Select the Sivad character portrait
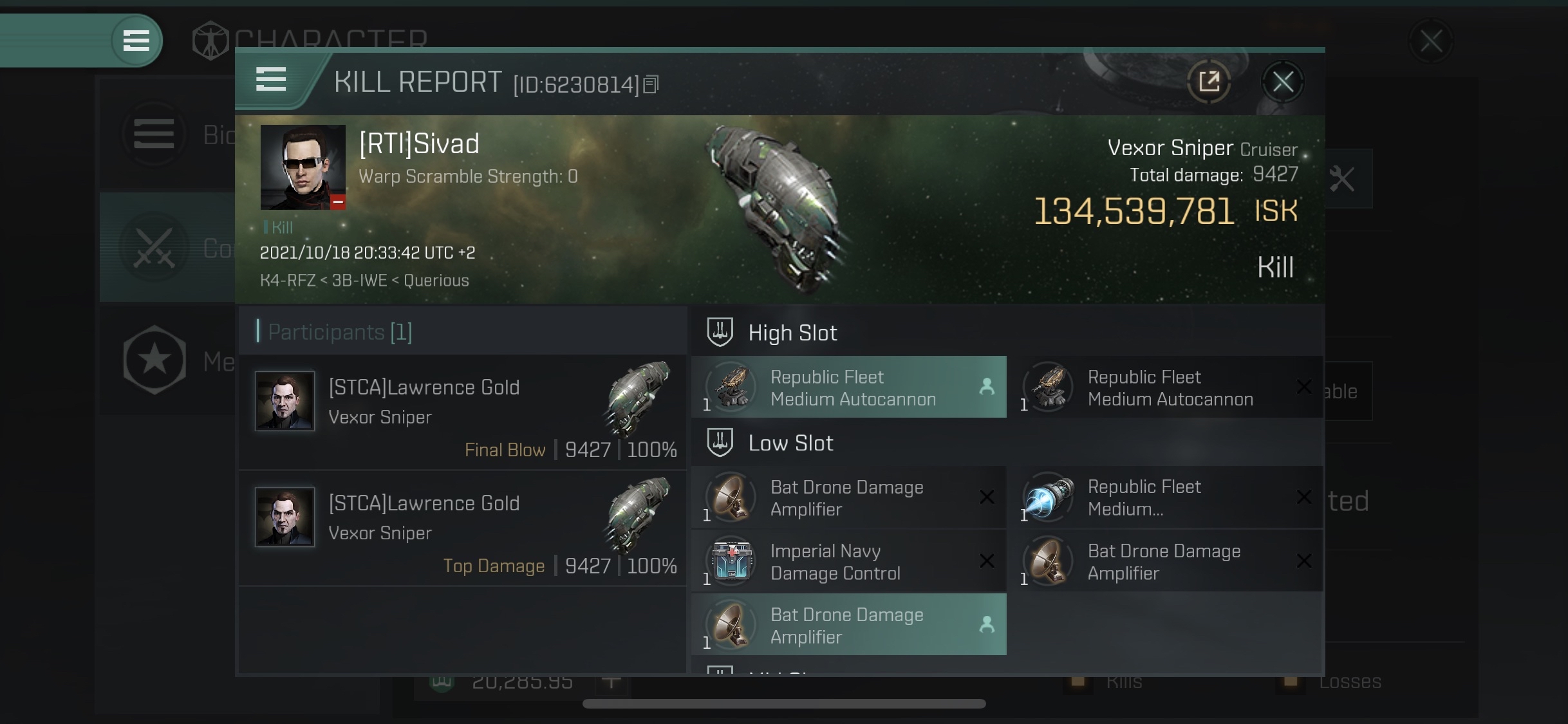1568x724 pixels. (303, 167)
